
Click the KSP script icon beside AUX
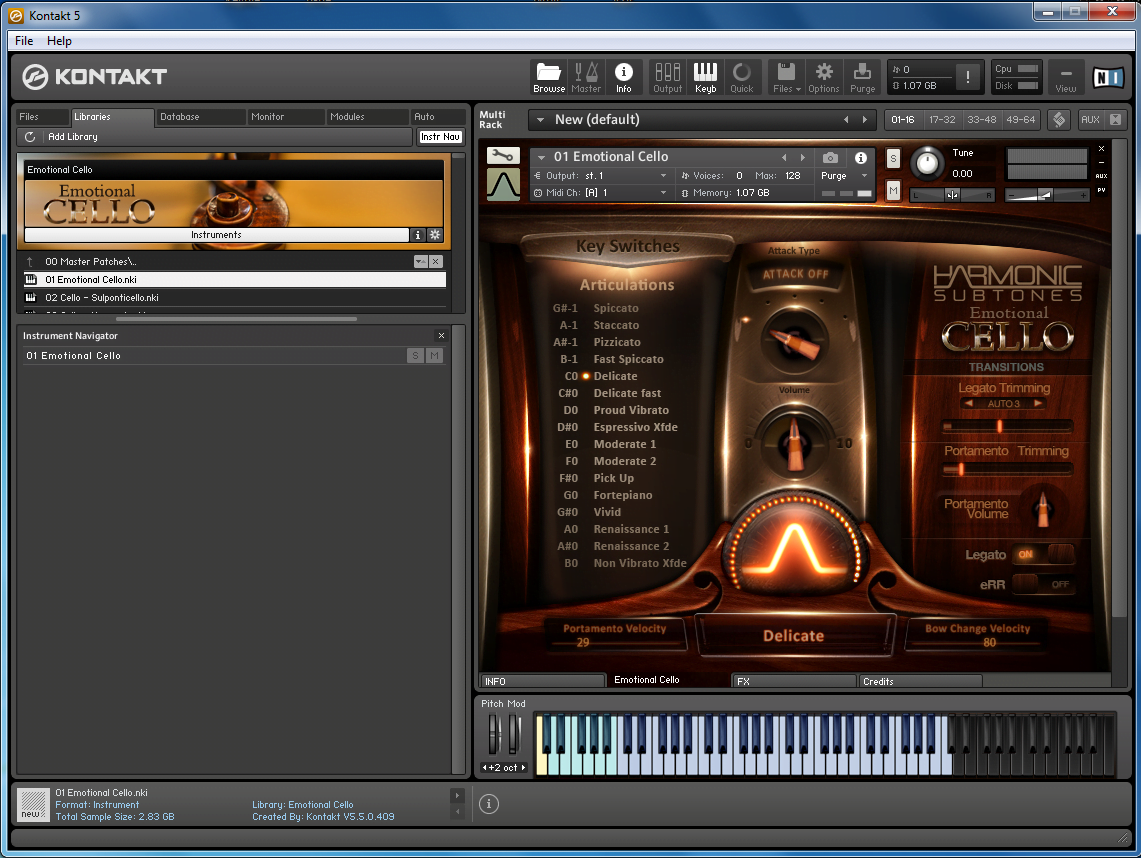[x=1060, y=119]
